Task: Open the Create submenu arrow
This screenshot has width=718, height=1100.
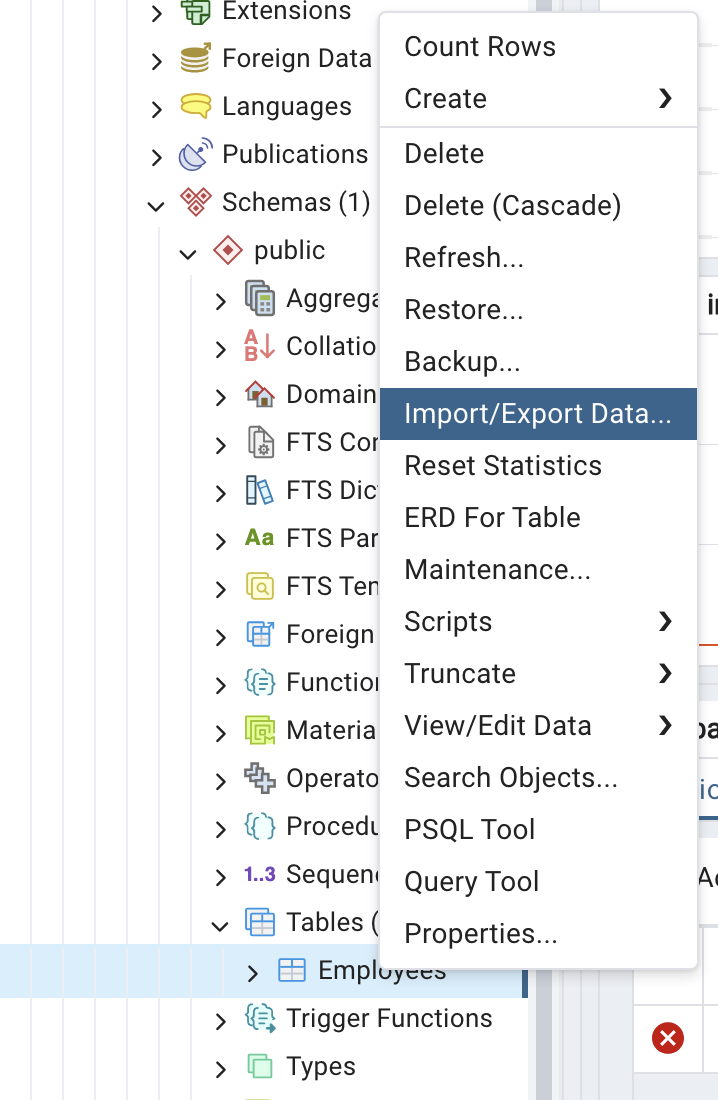Action: (x=667, y=98)
